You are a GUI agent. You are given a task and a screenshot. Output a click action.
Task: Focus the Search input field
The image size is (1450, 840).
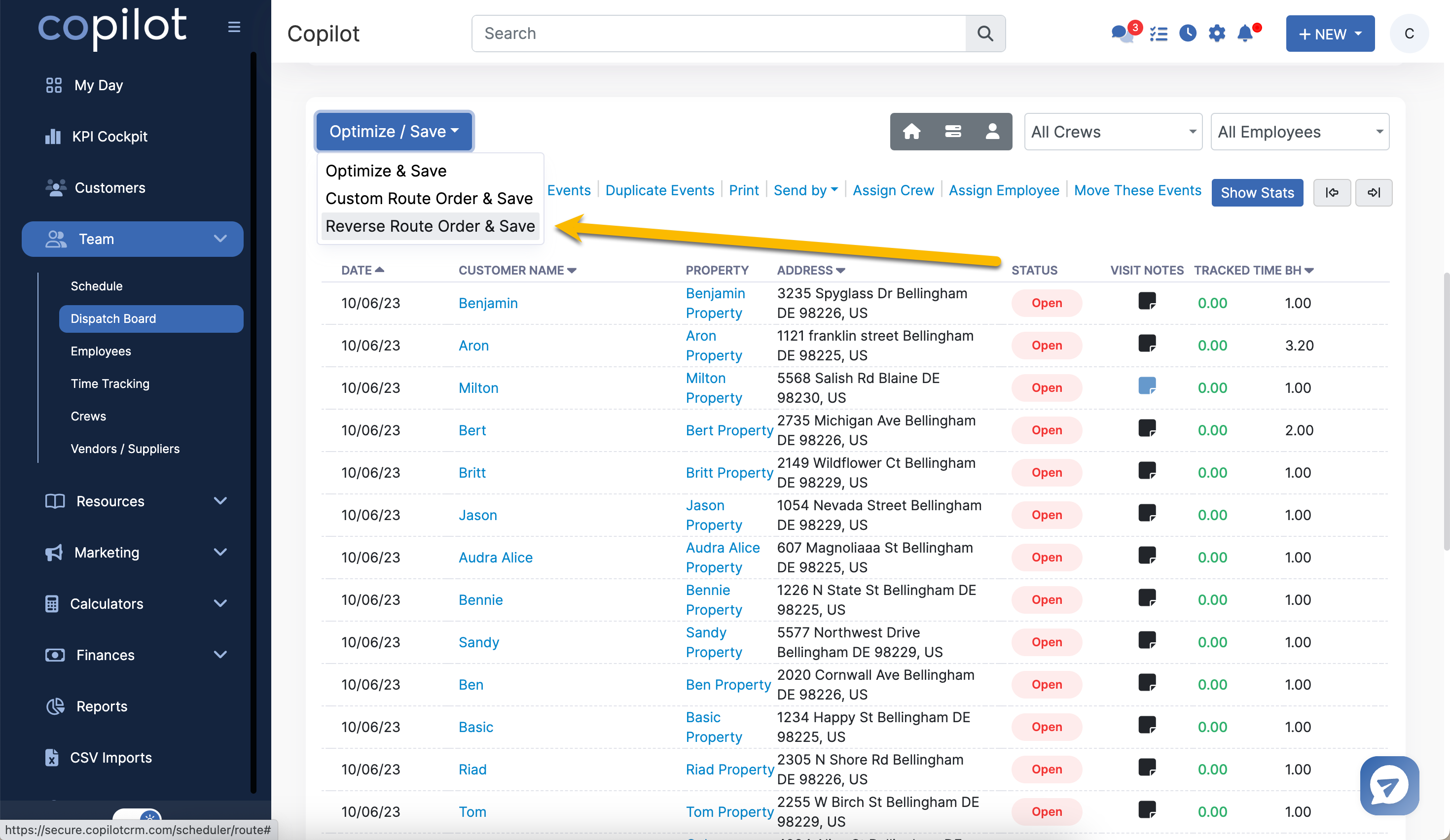click(x=719, y=34)
